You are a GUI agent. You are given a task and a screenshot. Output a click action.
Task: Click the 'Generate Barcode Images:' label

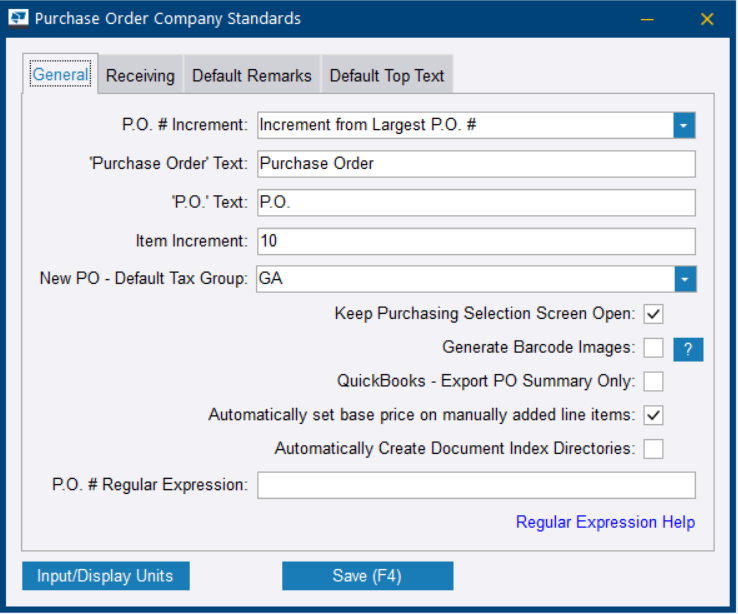(538, 347)
